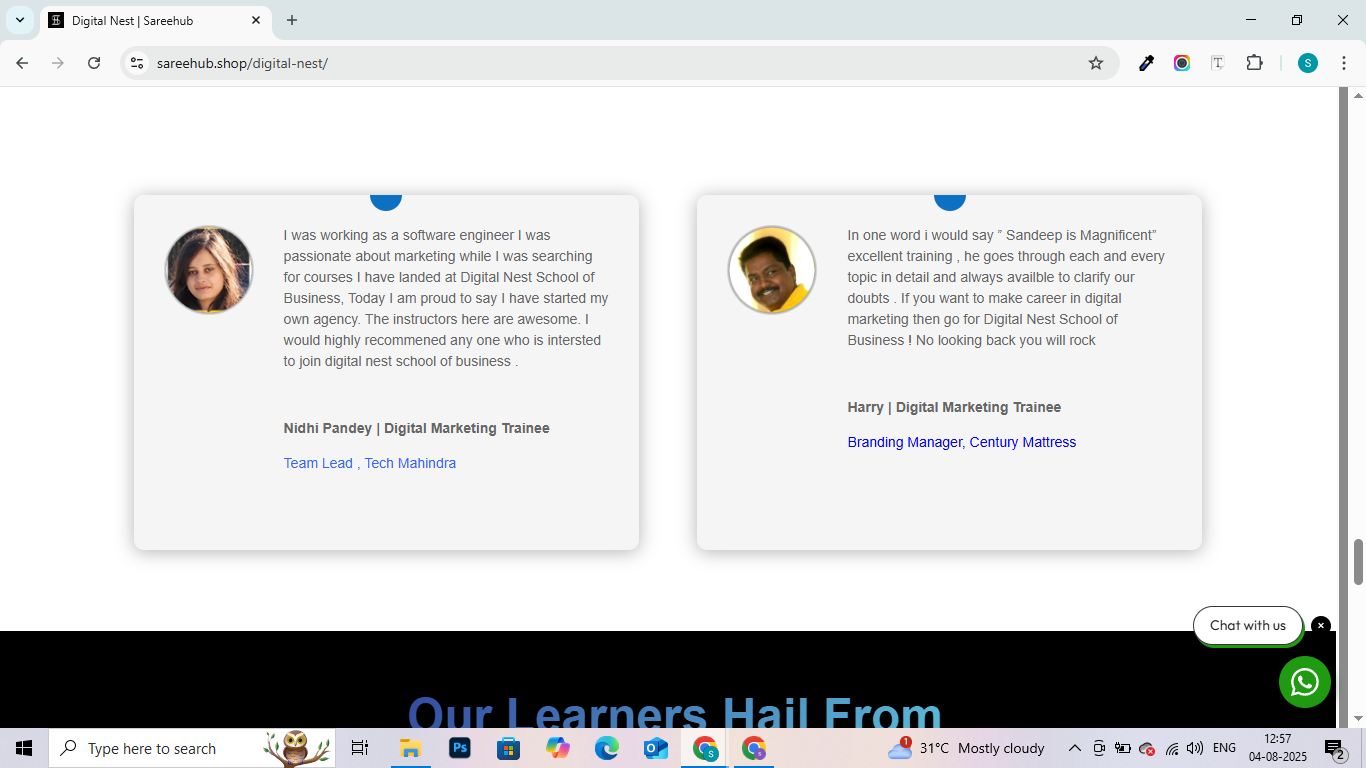
Task: Launch Outlook from the taskbar
Action: click(656, 748)
